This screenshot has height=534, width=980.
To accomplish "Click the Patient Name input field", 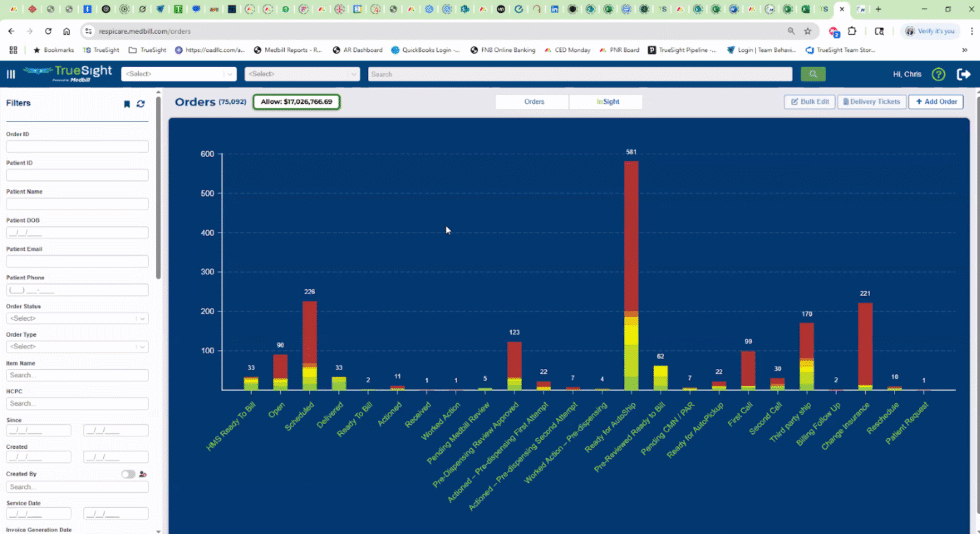I will click(77, 204).
